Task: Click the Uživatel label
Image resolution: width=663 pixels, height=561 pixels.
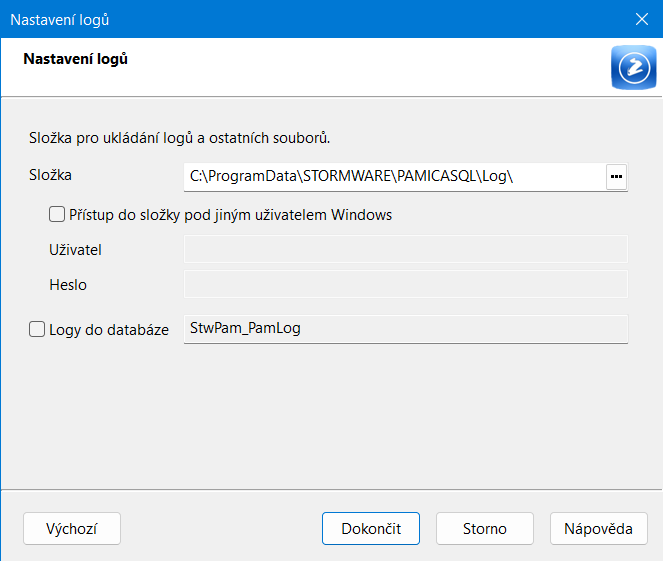Action: point(75,249)
